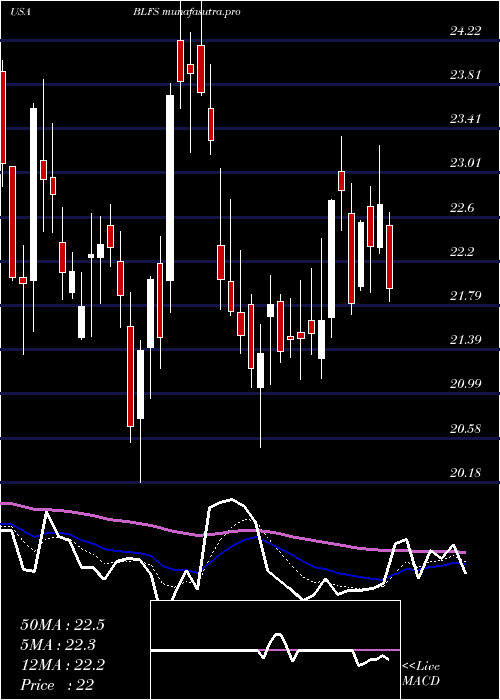Click the 23.81 price axis label
500x700 pixels.
466,75
